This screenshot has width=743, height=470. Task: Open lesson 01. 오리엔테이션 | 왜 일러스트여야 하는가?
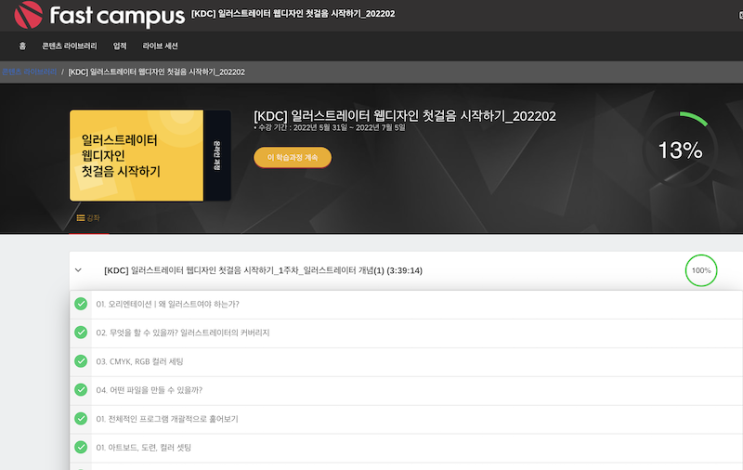[x=167, y=304]
